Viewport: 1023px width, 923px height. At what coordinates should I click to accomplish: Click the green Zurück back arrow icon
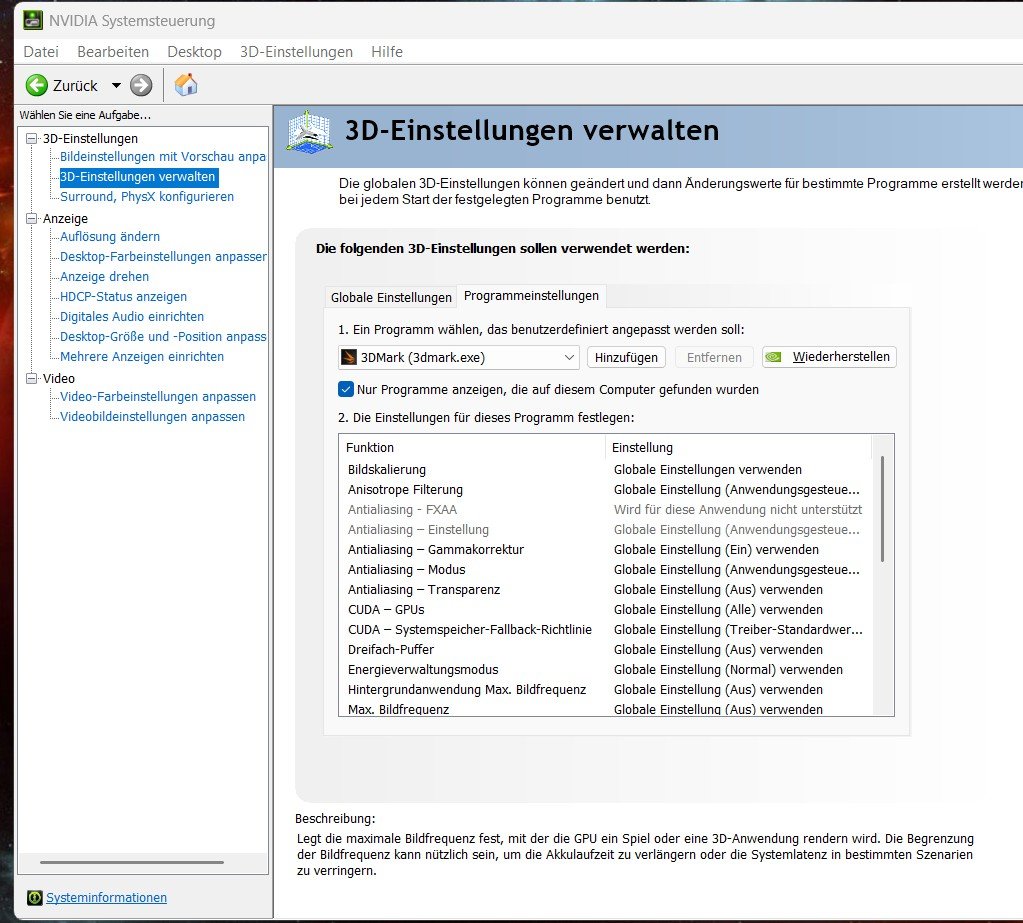point(37,85)
